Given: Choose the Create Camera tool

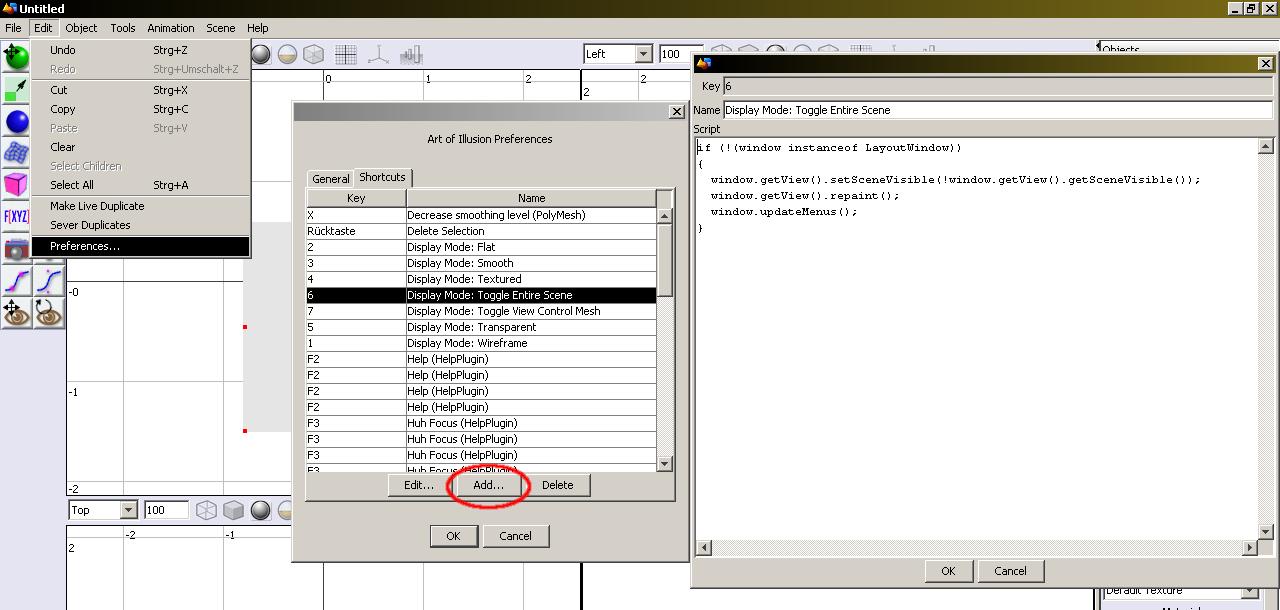Looking at the screenshot, I should point(16,248).
